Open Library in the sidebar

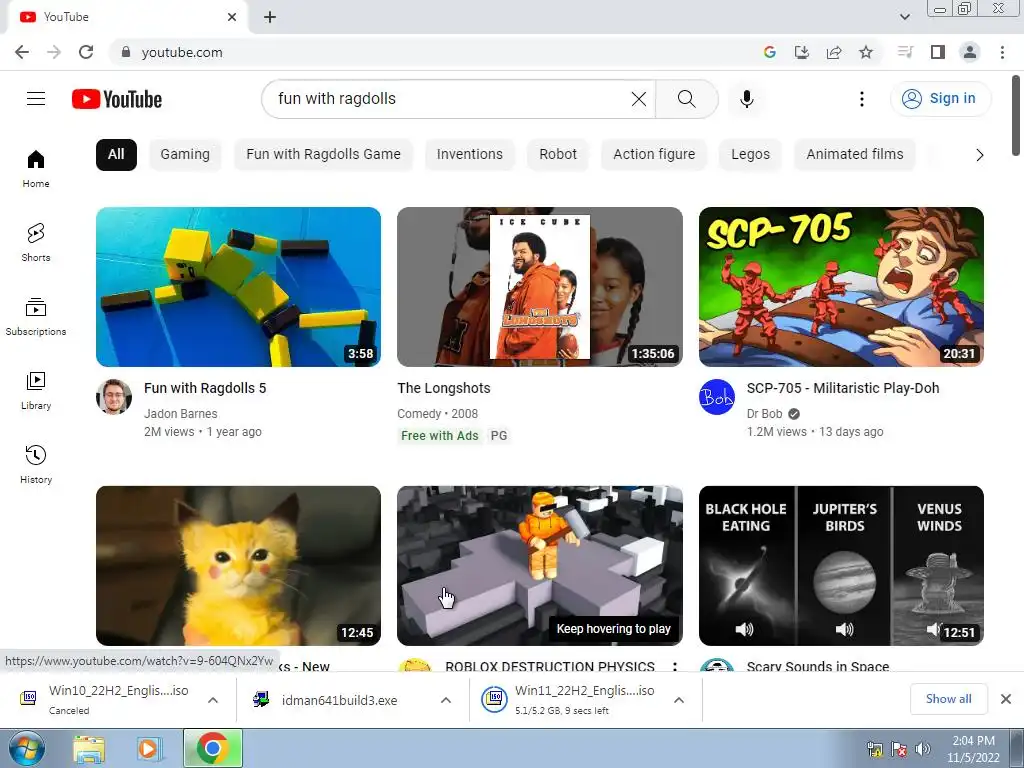(x=36, y=391)
